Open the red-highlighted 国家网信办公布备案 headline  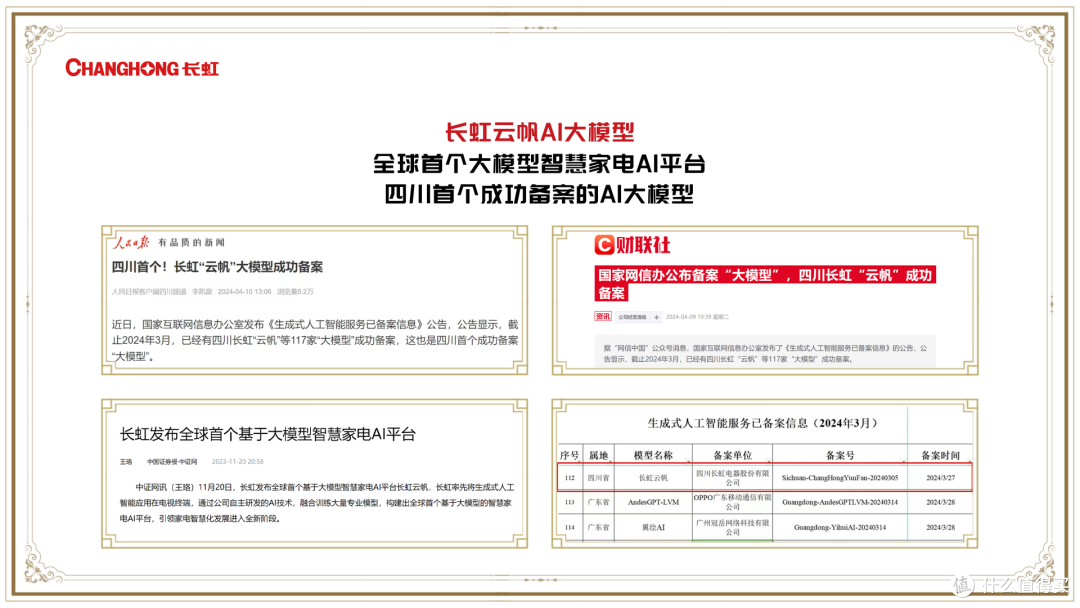pos(765,284)
